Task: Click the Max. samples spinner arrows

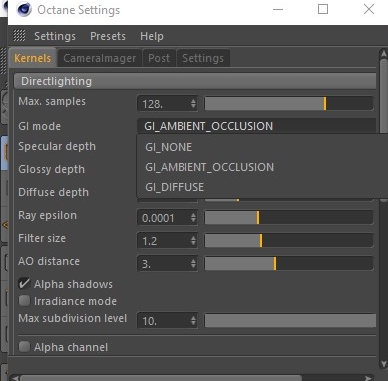Action: [x=193, y=104]
